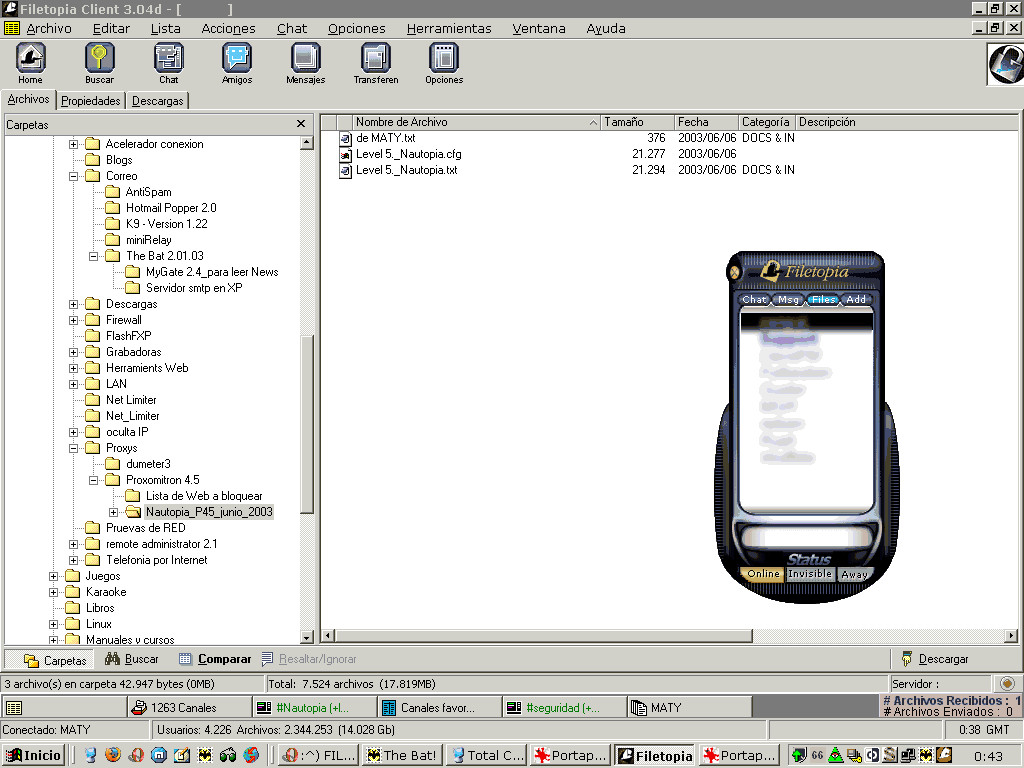This screenshot has height=768, width=1024.
Task: Switch skin panel to Msg
Action: (x=788, y=299)
